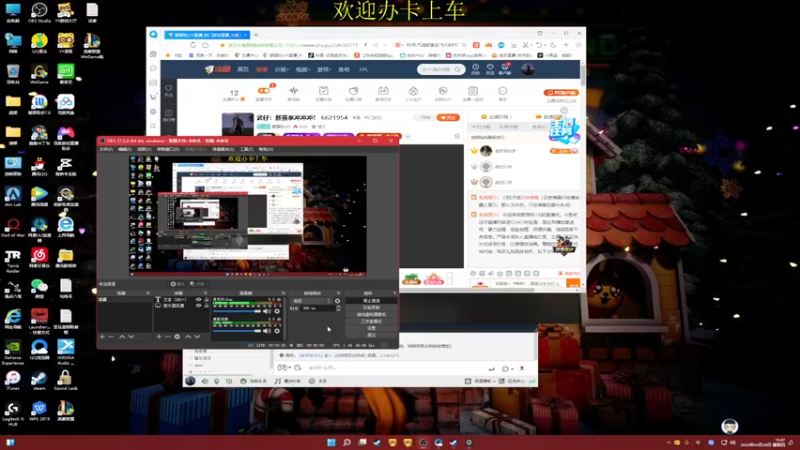
Task: Open the Help menu in OBS
Action: [266, 149]
